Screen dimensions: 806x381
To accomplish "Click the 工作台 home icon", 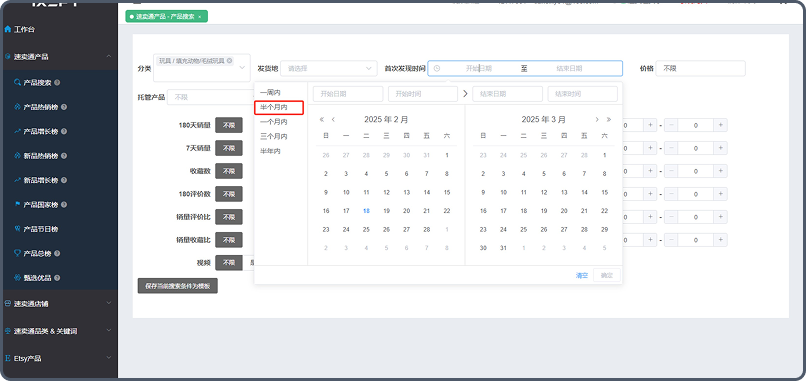I will [7, 29].
